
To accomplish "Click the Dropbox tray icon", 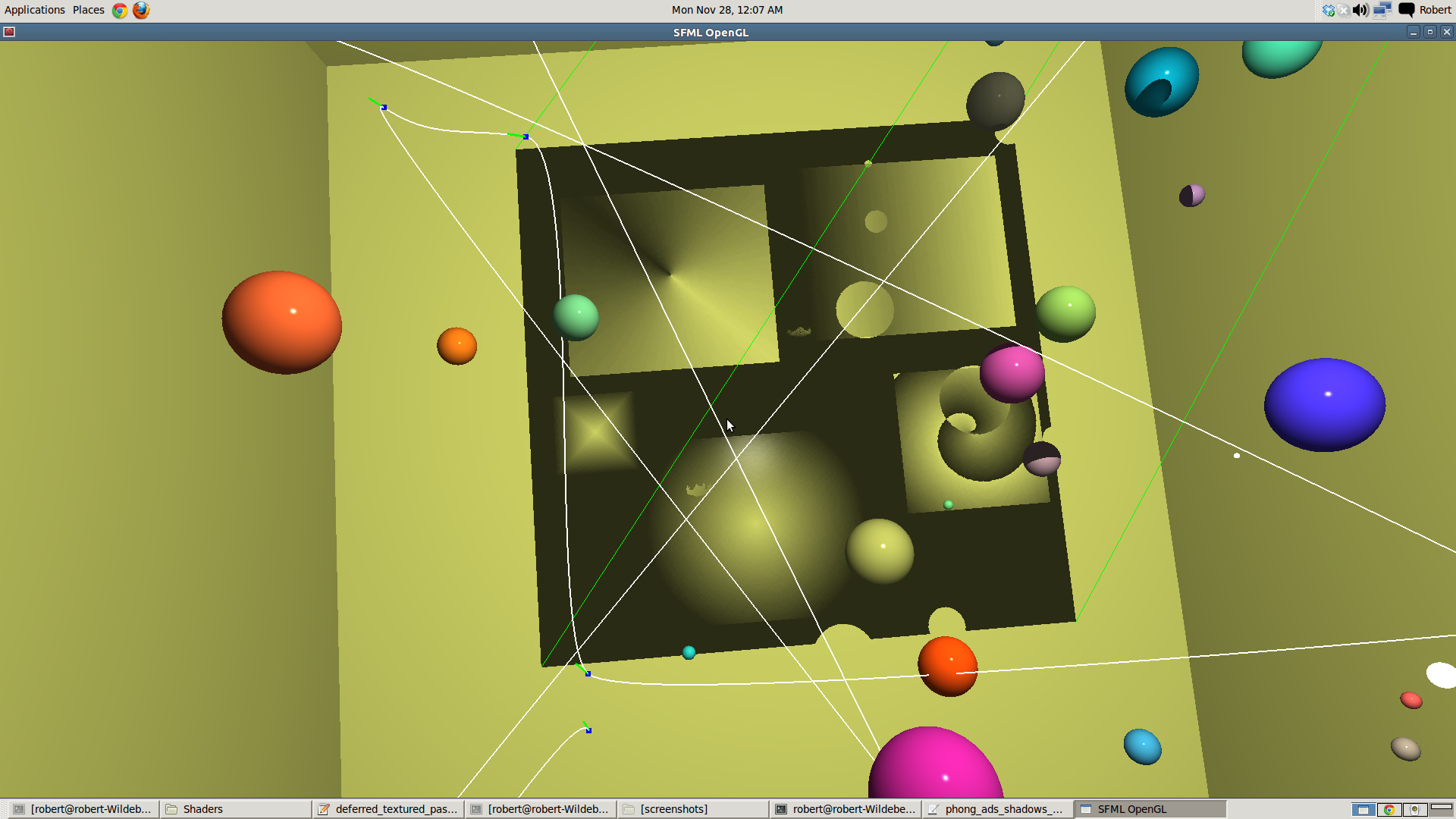I will pos(1328,10).
